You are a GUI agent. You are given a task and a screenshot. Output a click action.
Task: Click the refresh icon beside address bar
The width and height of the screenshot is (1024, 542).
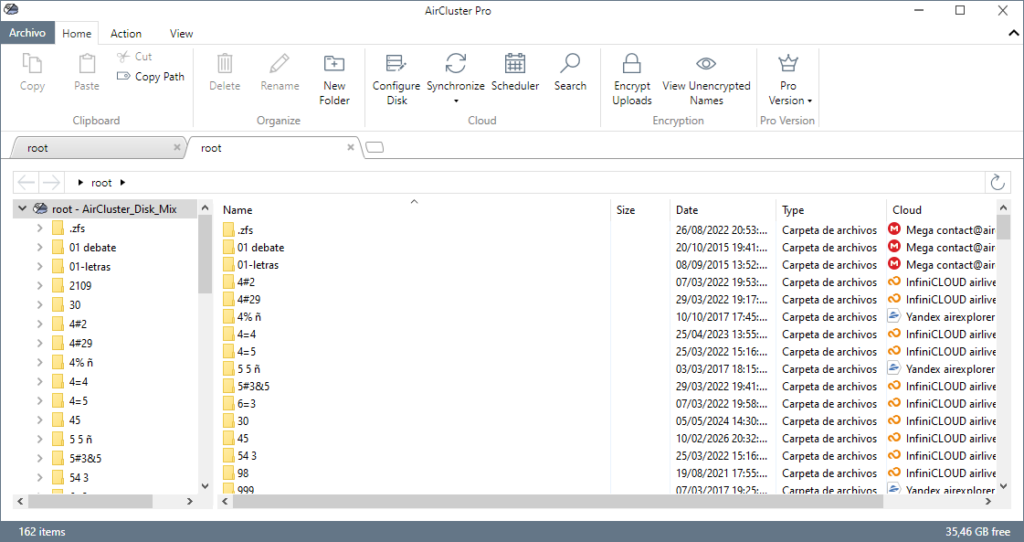coord(996,182)
